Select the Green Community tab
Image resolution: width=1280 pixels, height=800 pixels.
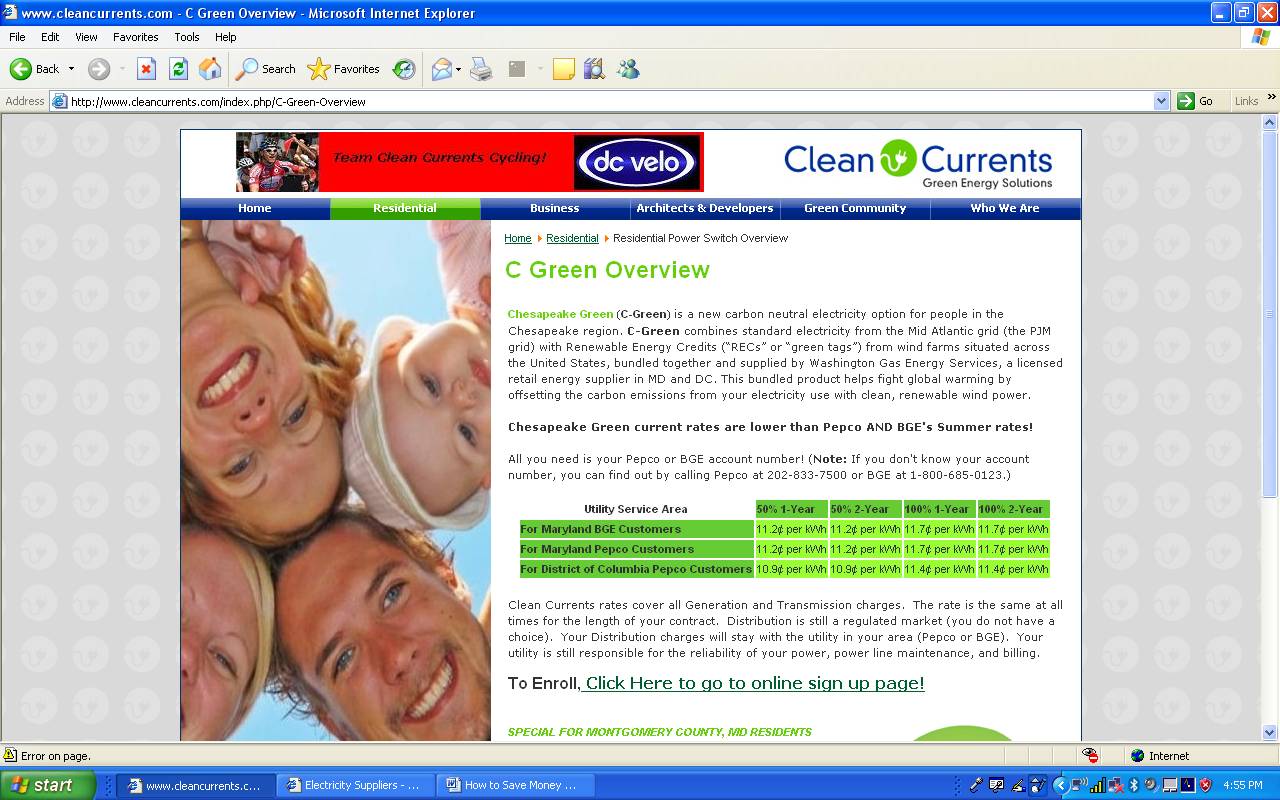pyautogui.click(x=855, y=208)
